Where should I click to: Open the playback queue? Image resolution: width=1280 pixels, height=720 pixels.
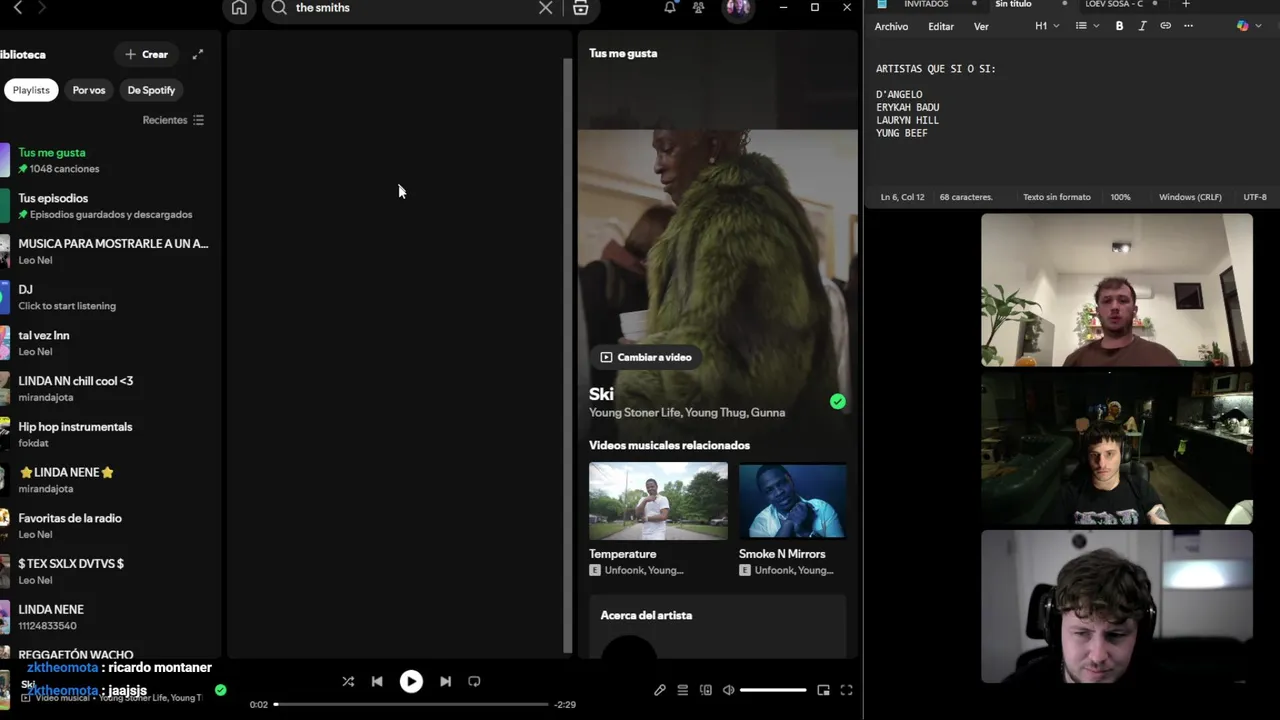683,690
